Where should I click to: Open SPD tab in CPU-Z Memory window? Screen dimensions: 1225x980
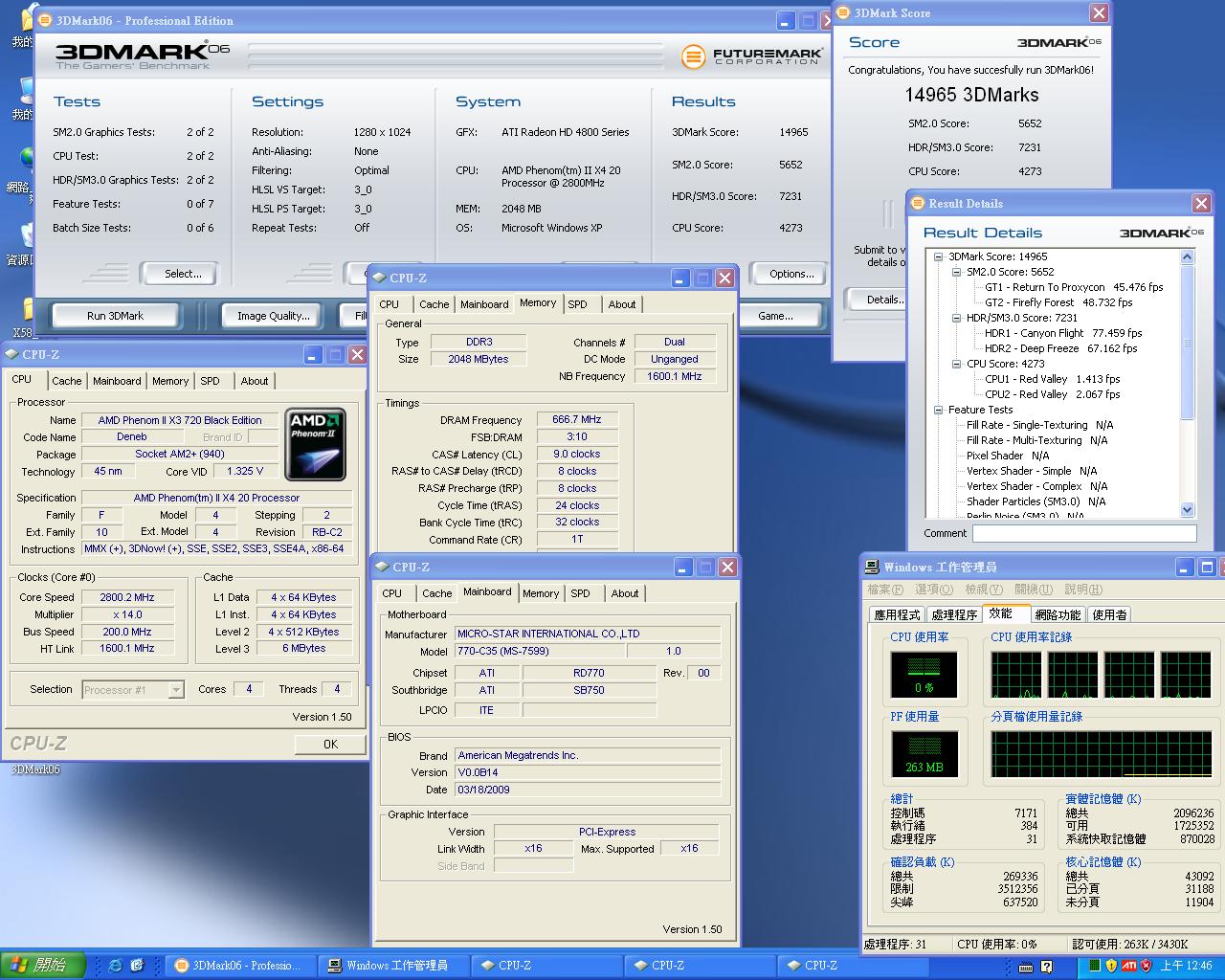[577, 304]
